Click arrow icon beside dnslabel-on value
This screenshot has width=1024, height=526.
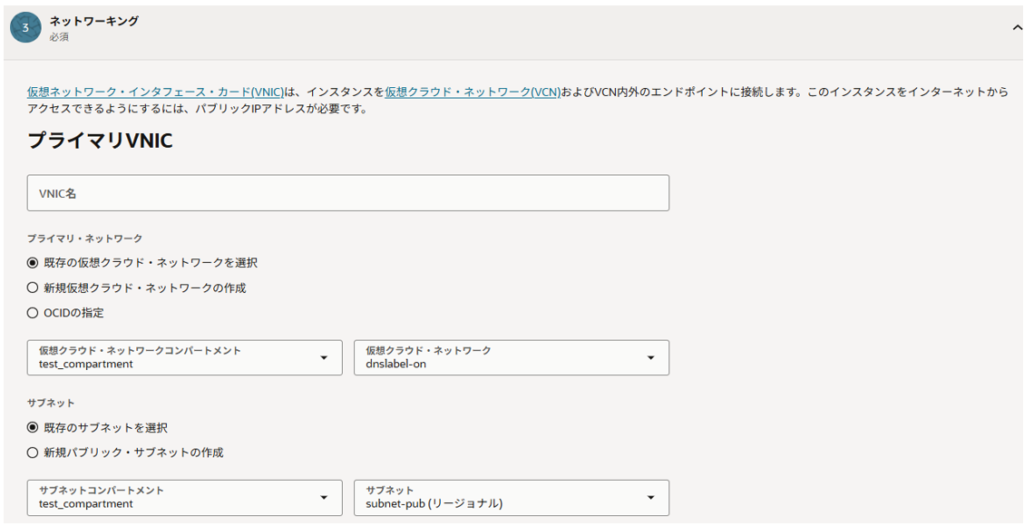coord(651,358)
